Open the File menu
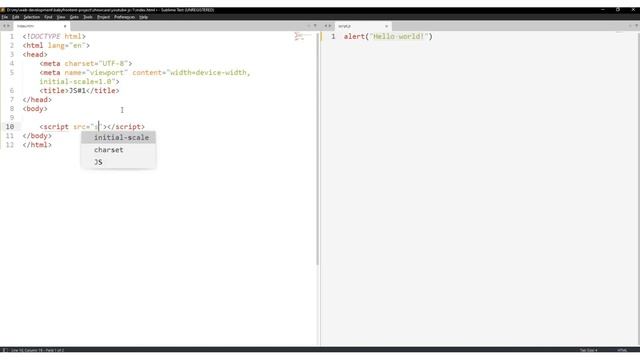 coord(5,17)
